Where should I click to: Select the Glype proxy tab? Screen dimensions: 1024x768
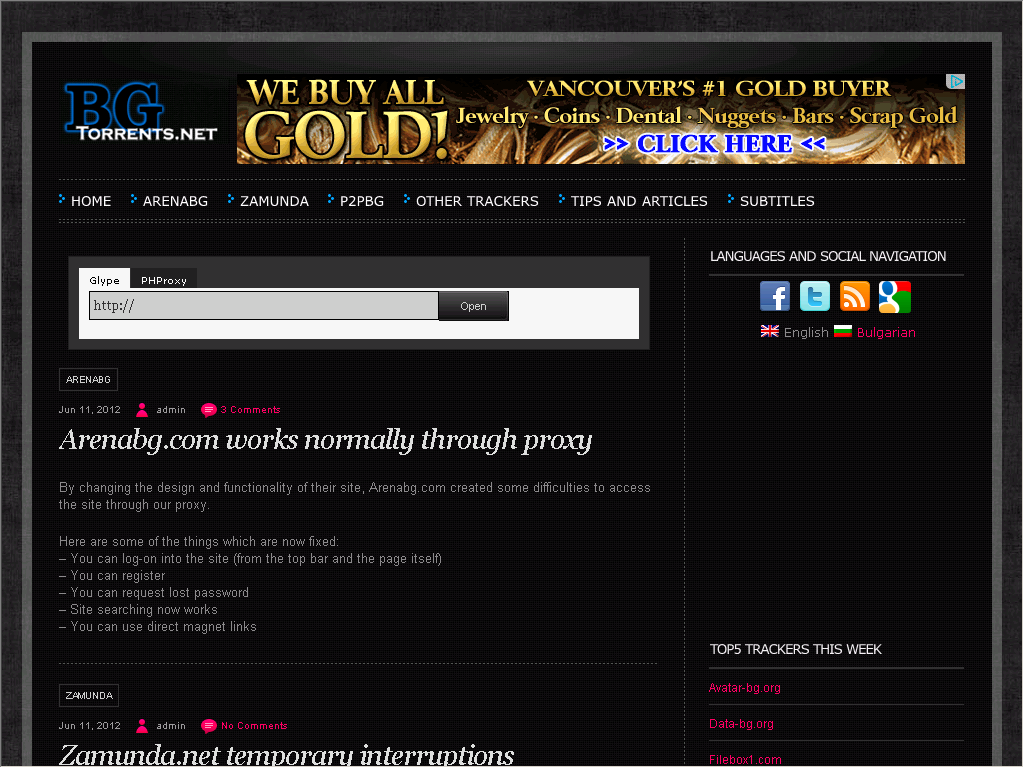(x=104, y=280)
